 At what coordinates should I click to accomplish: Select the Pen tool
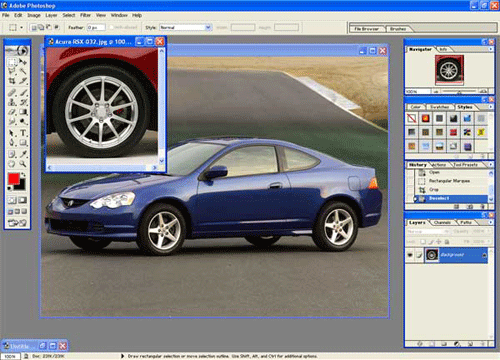12,143
